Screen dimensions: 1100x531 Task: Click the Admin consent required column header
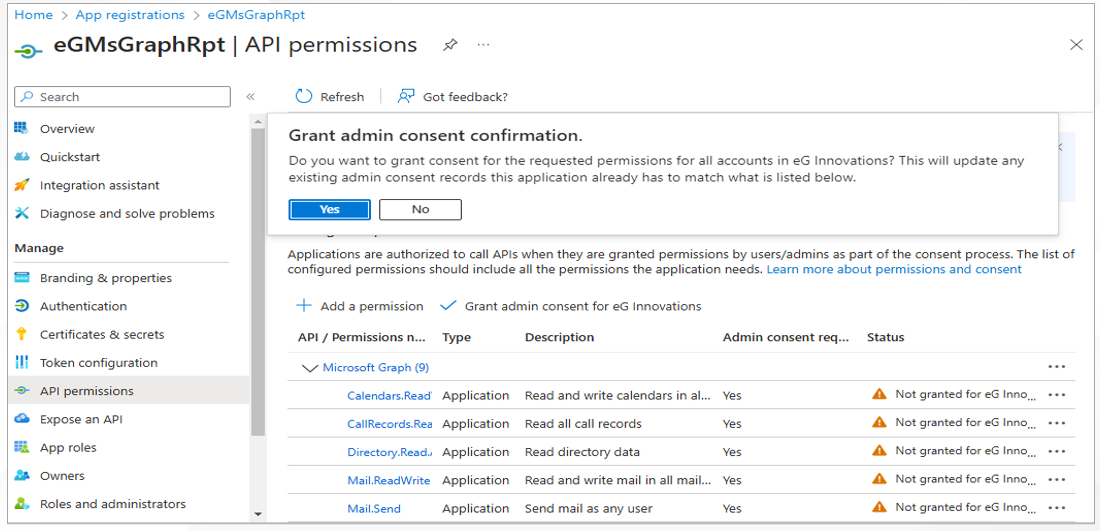(x=786, y=337)
